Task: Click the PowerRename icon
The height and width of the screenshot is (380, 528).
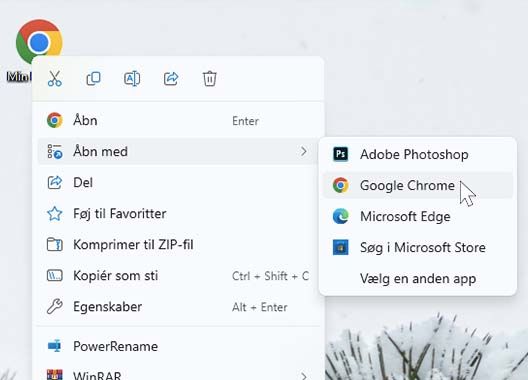Action: 55,346
